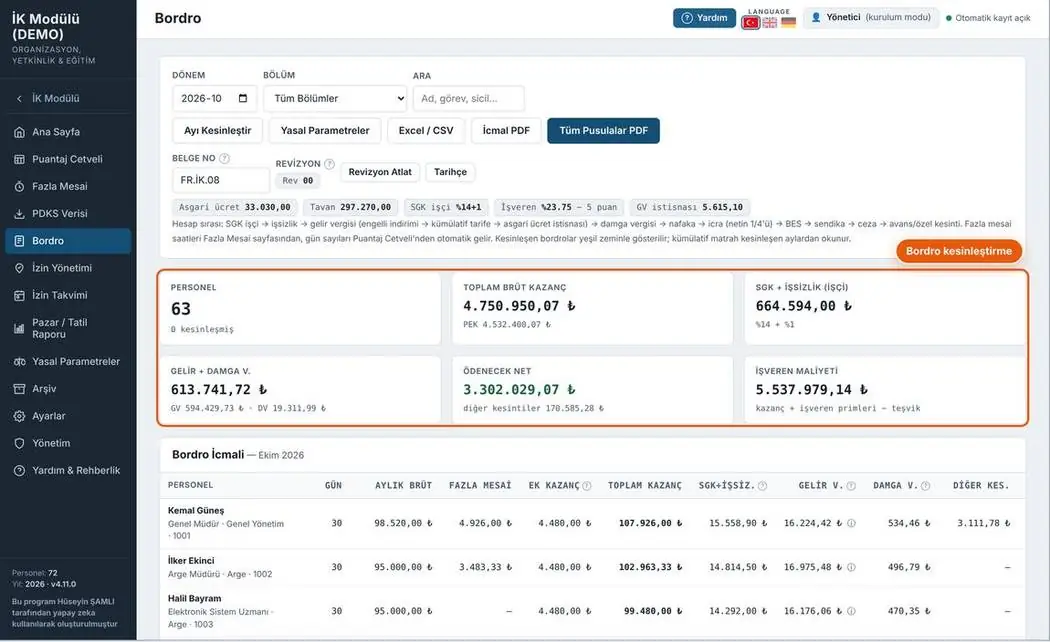Switch language with the Turkish flag
Screen dimensions: 1050x642
click(751, 23)
